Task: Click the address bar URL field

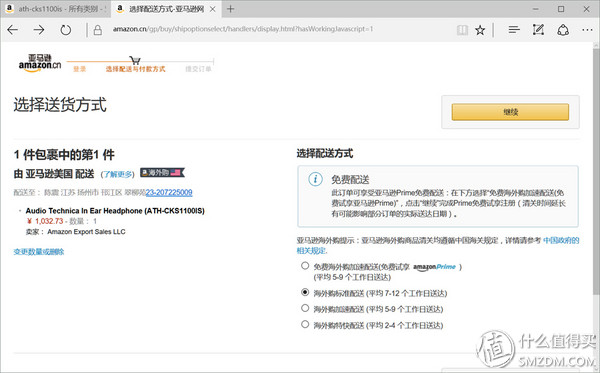Action: (x=243, y=29)
